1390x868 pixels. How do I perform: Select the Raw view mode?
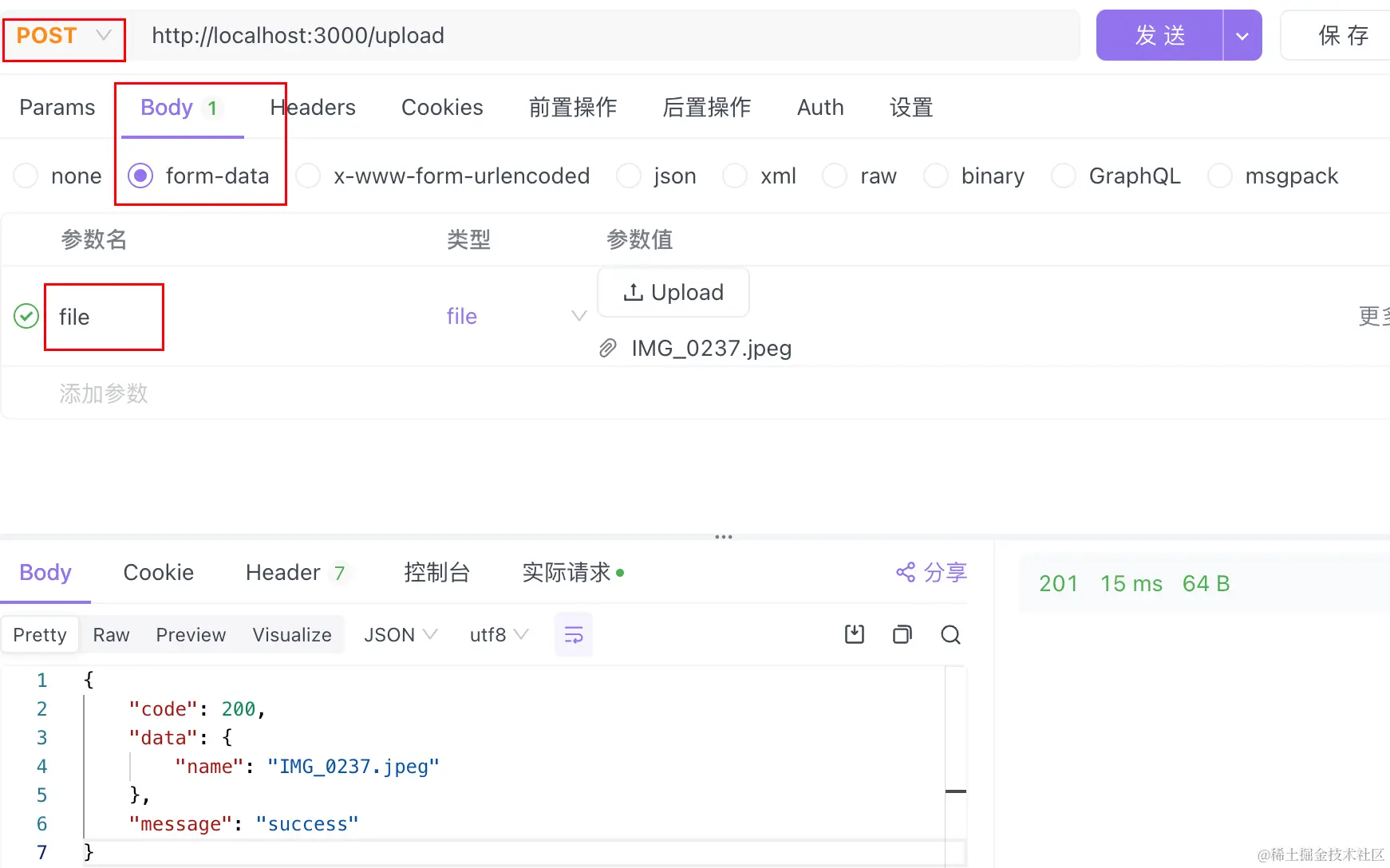pos(111,634)
